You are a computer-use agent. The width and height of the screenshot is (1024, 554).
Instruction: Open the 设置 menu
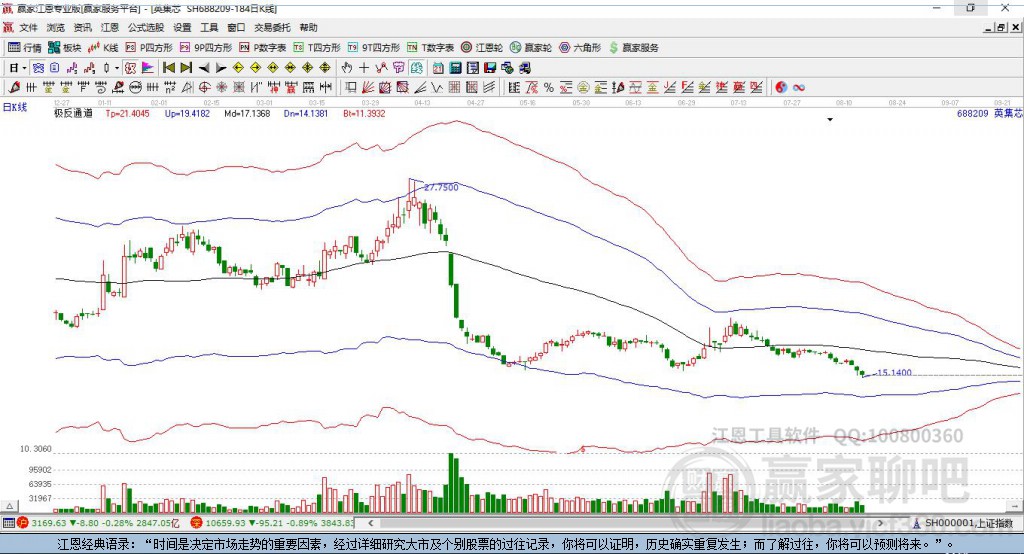click(182, 27)
